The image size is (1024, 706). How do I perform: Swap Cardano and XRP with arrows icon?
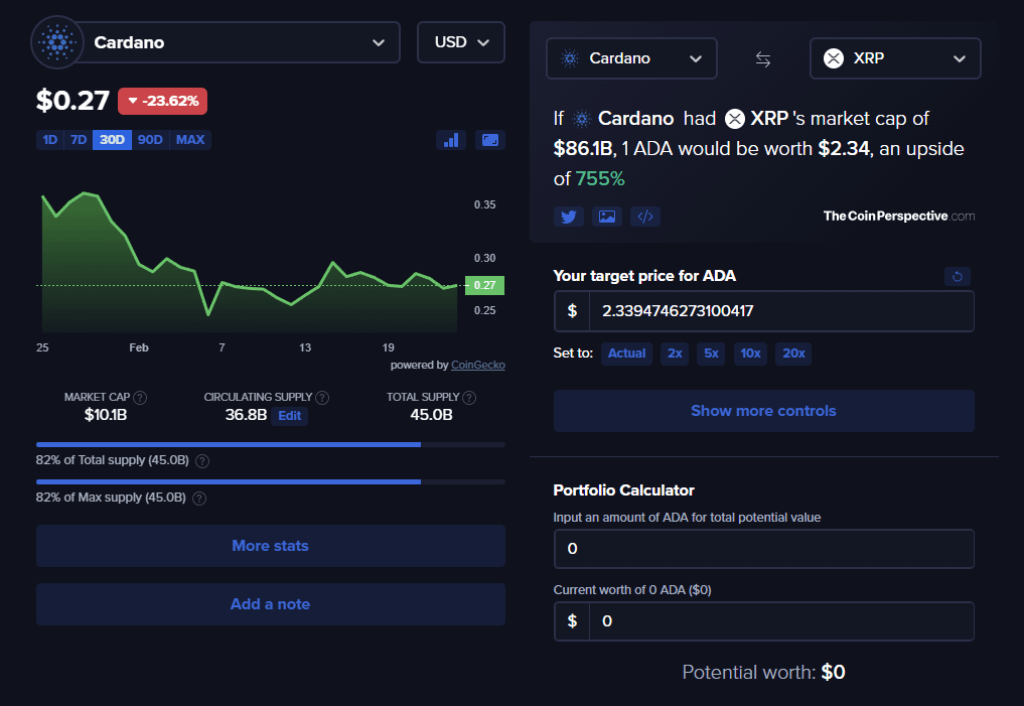tap(763, 59)
